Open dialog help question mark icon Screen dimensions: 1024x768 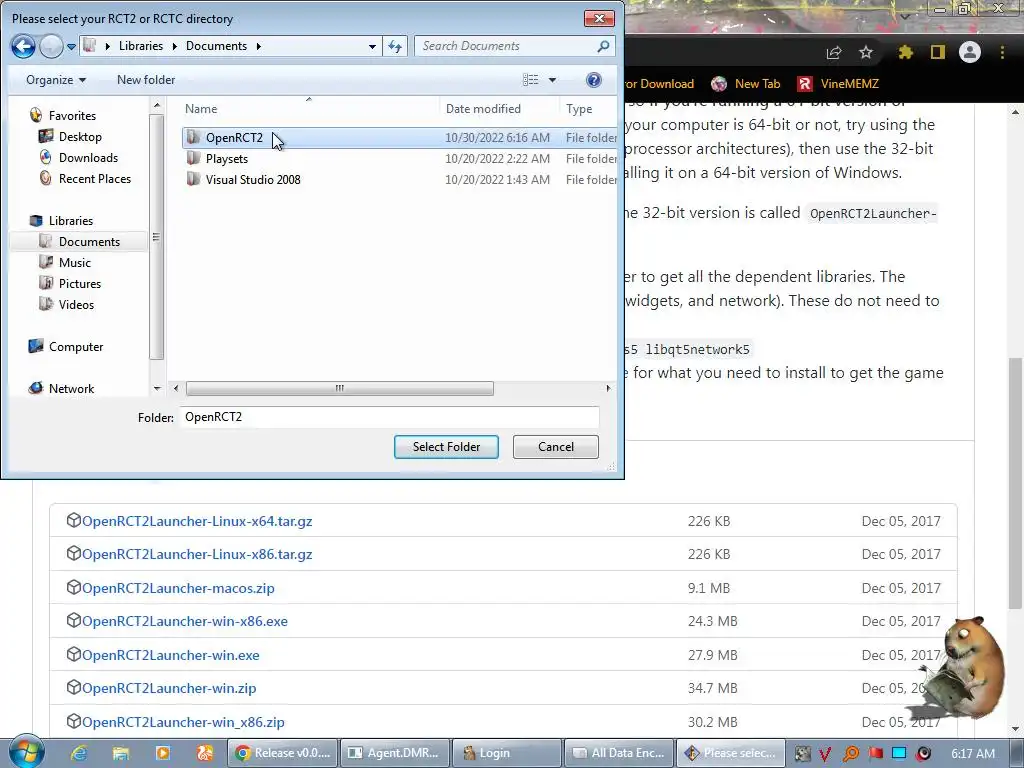tap(594, 80)
